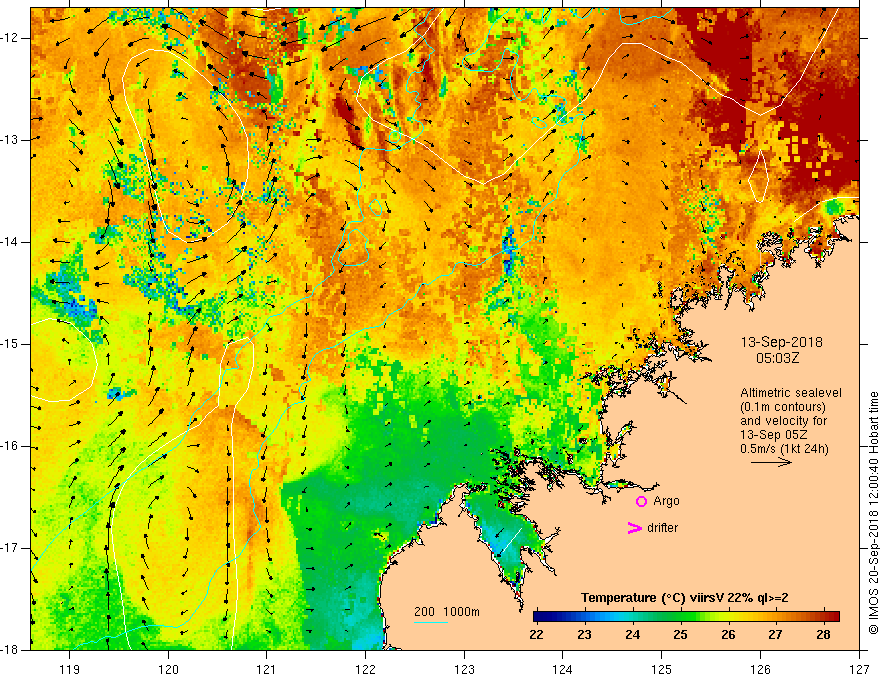Click the Argo legend label
880x680 pixels.
[666, 501]
